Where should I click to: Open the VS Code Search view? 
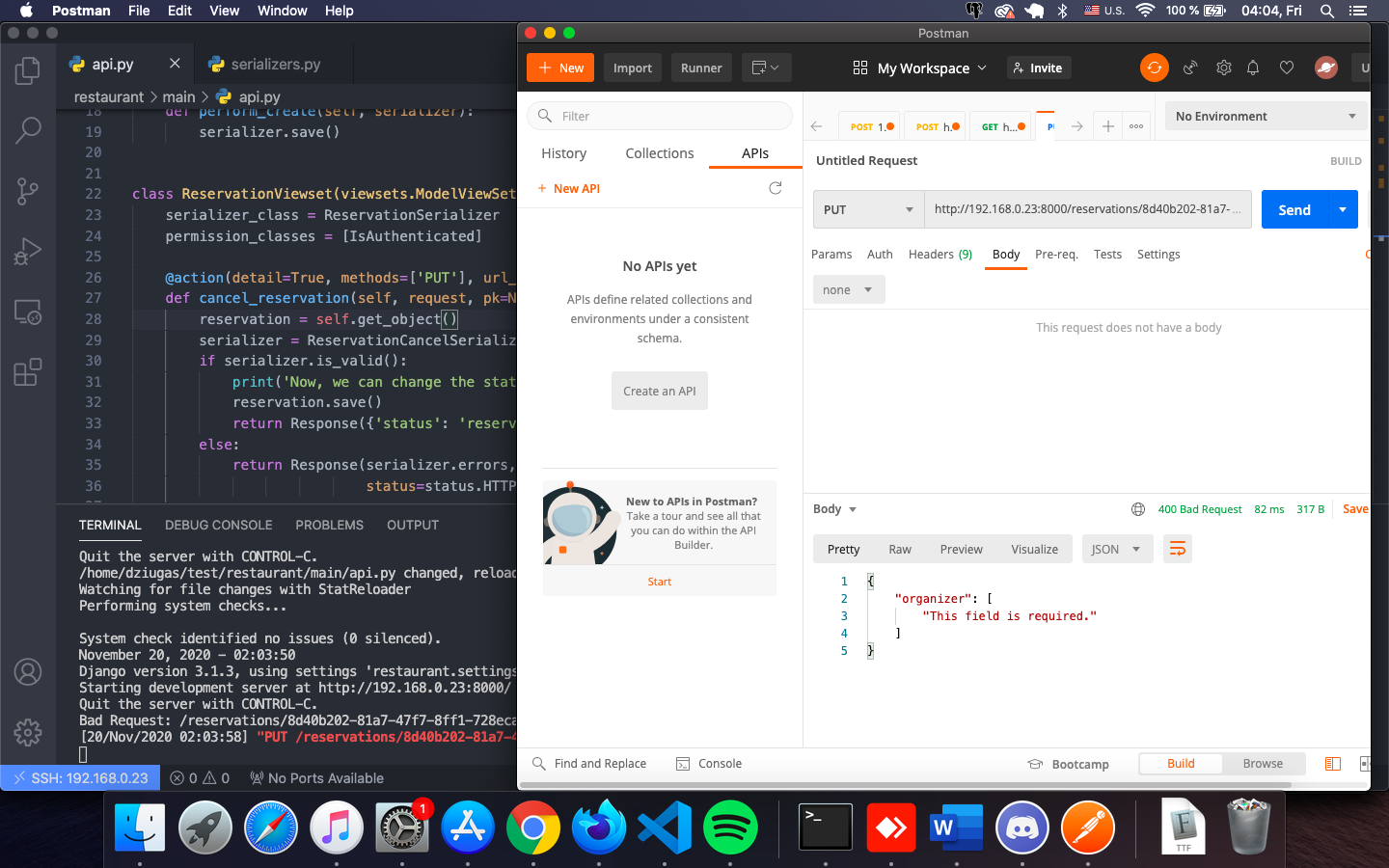(28, 130)
